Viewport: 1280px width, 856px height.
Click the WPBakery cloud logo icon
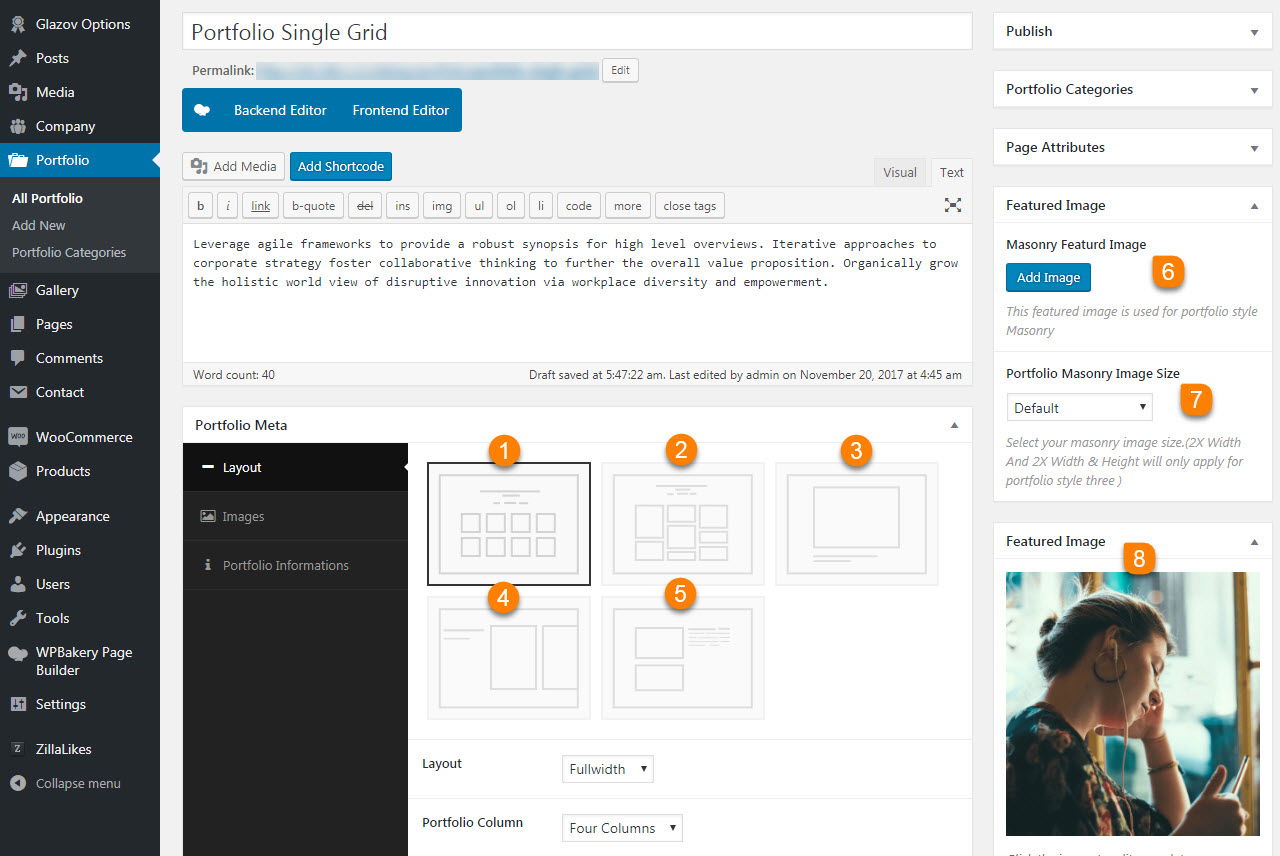pos(17,653)
